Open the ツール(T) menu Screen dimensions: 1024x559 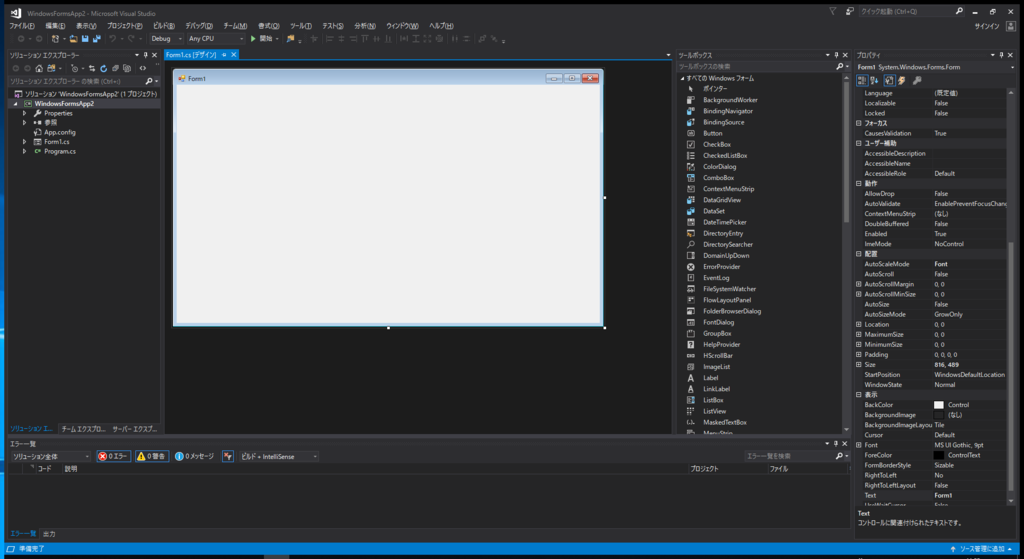pos(301,26)
